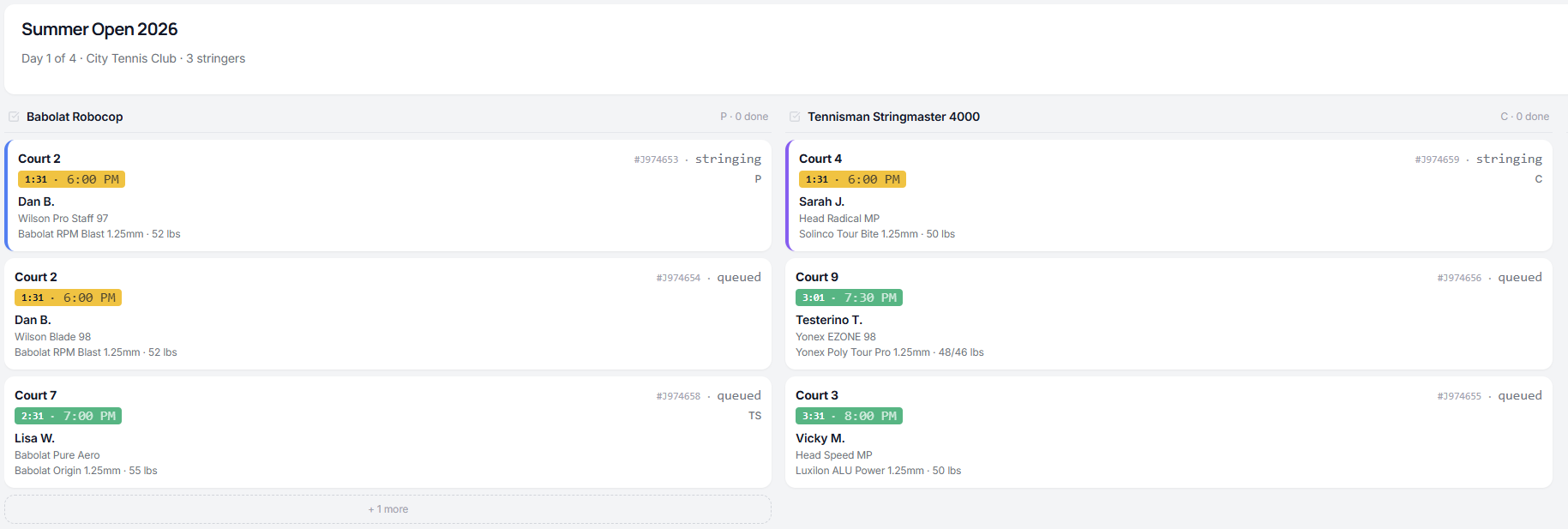Click the 'P' stringer initial on job #J974653
The image size is (1568, 529).
point(758,179)
